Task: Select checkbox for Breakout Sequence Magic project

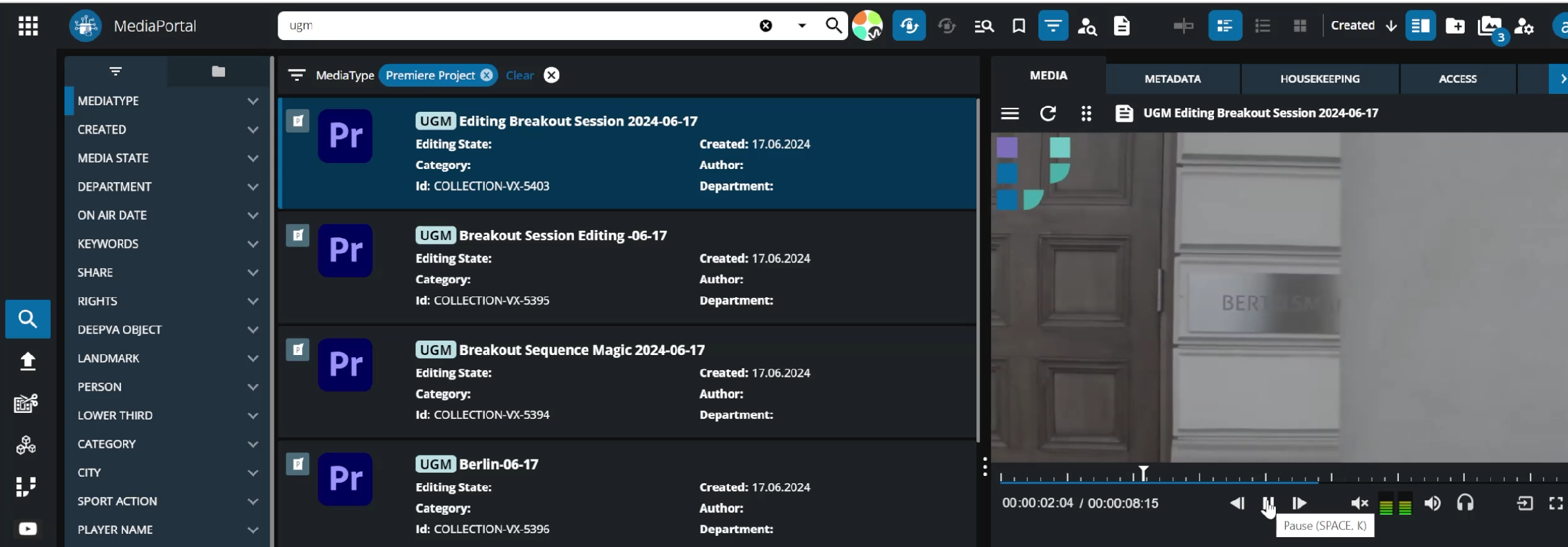Action: tap(297, 350)
